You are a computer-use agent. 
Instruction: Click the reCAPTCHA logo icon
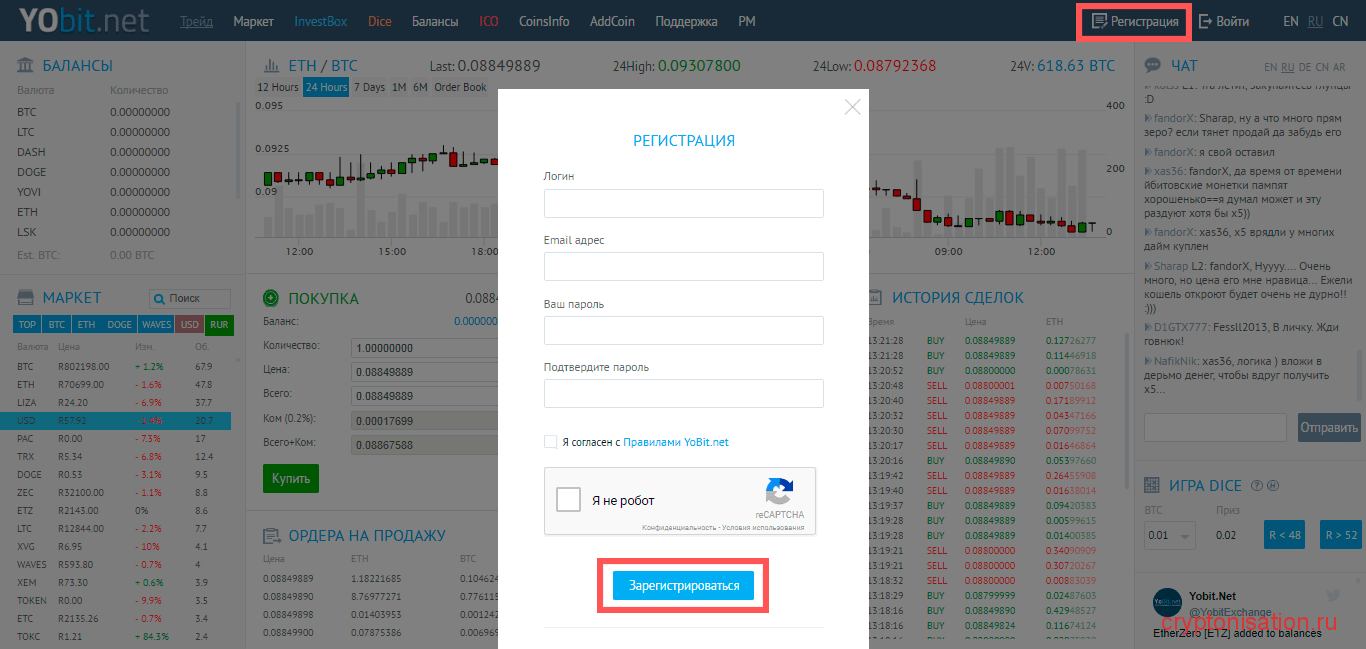point(779,492)
